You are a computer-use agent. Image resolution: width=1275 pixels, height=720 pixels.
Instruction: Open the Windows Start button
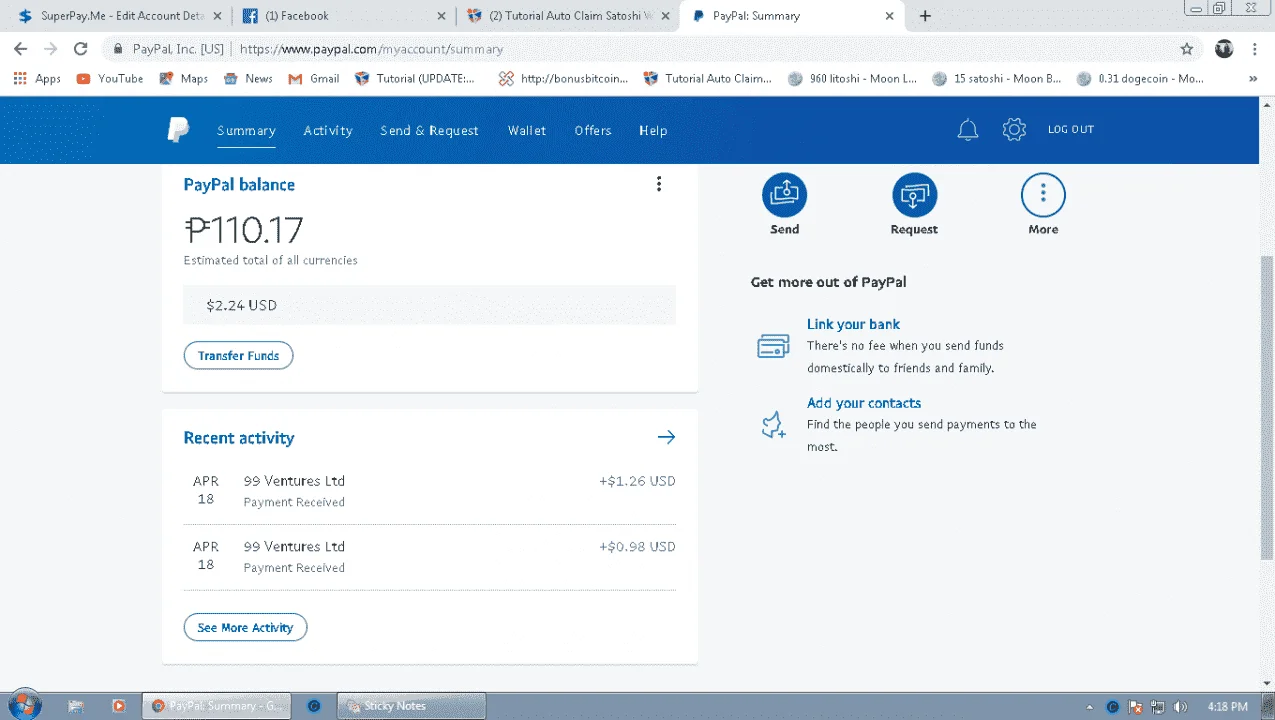(24, 705)
